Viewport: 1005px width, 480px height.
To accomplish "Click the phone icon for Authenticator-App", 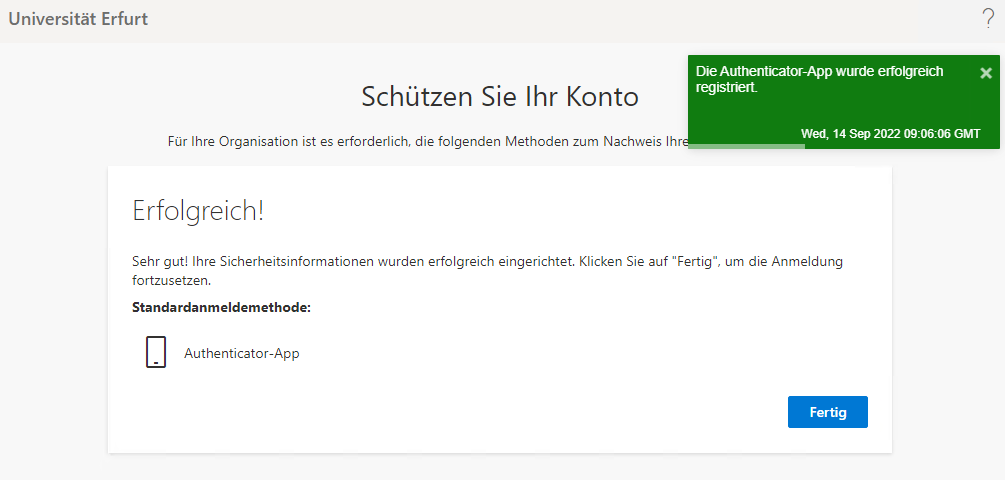I will [155, 353].
